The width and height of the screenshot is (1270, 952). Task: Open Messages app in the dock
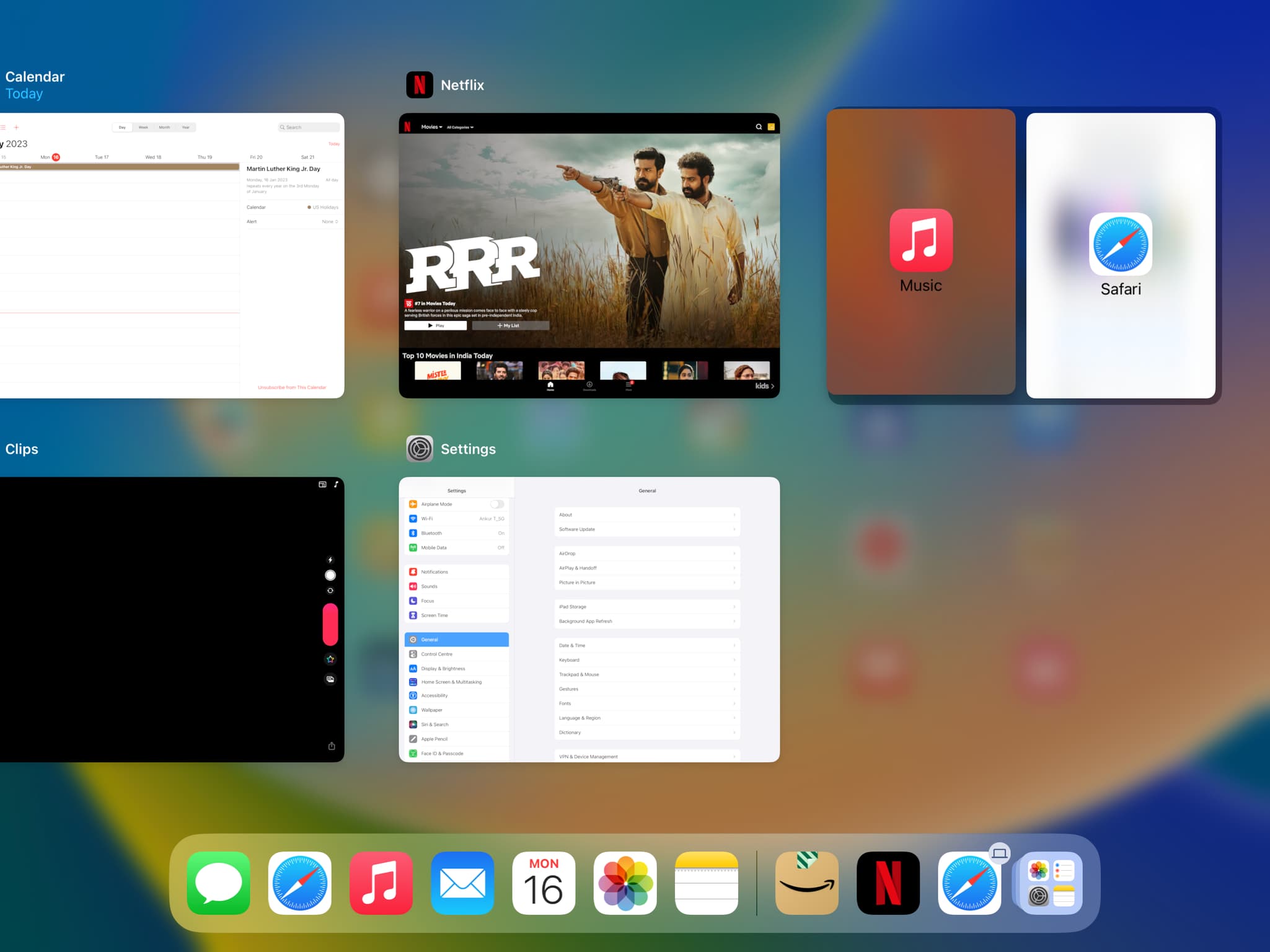pyautogui.click(x=219, y=883)
